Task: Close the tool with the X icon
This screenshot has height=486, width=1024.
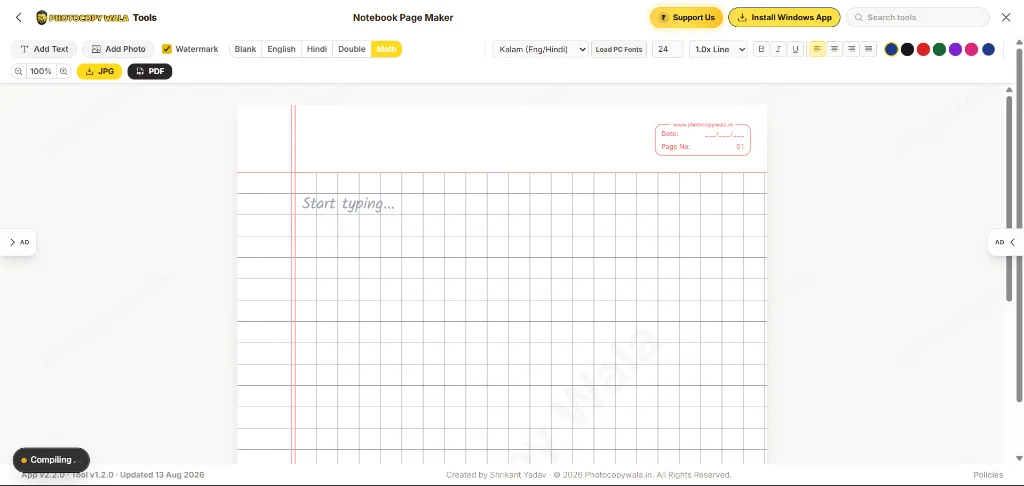Action: pyautogui.click(x=1006, y=18)
